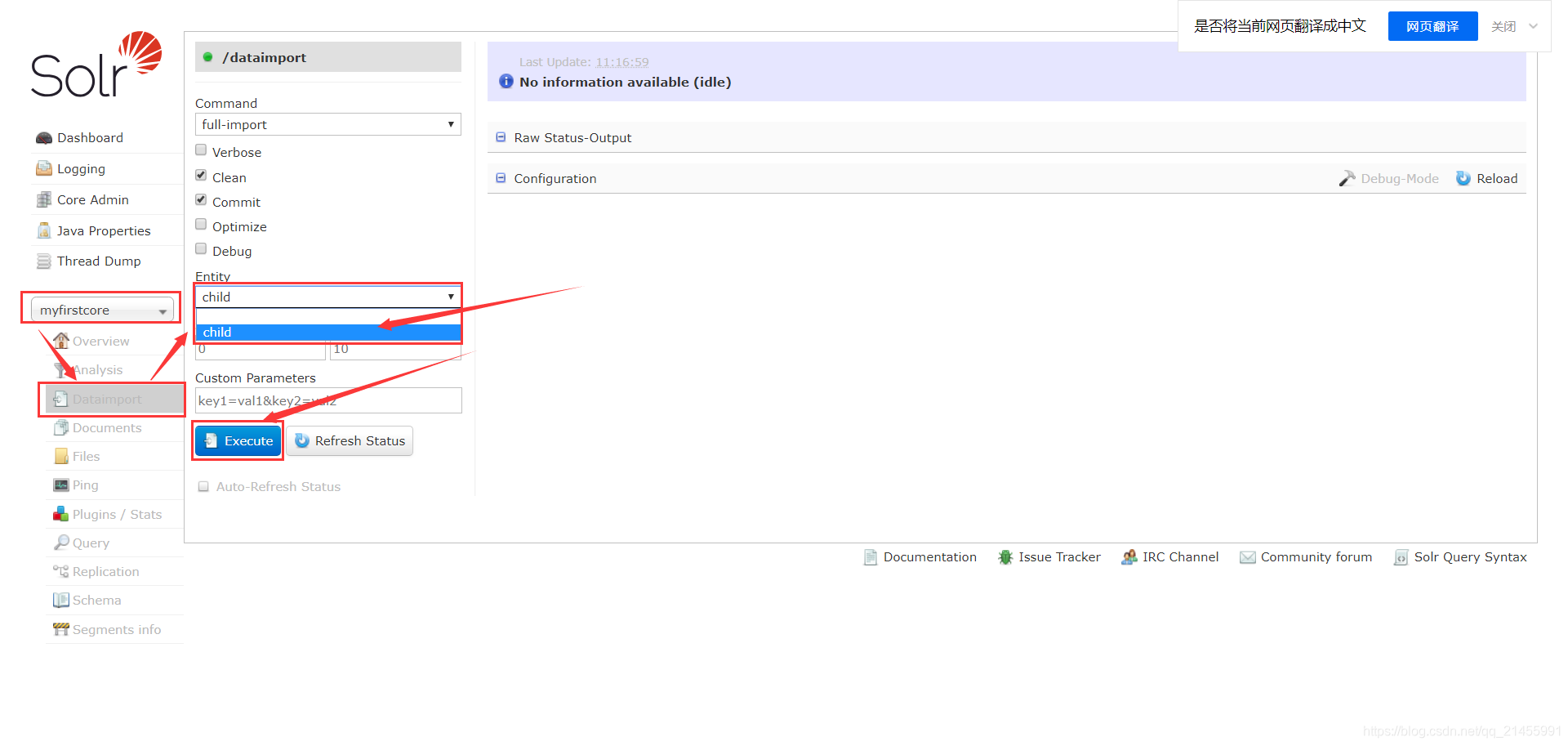The width and height of the screenshot is (1568, 746).
Task: Click the Thread Dump icon
Action: pyautogui.click(x=44, y=261)
